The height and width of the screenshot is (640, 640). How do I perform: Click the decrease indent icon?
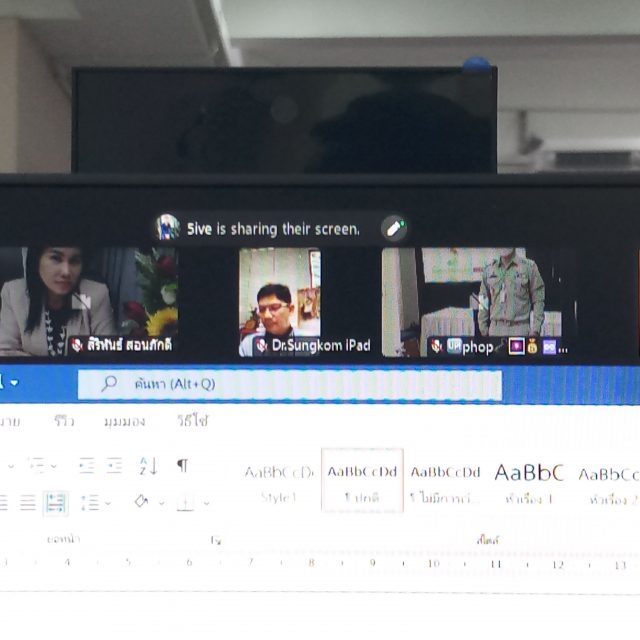point(86,466)
